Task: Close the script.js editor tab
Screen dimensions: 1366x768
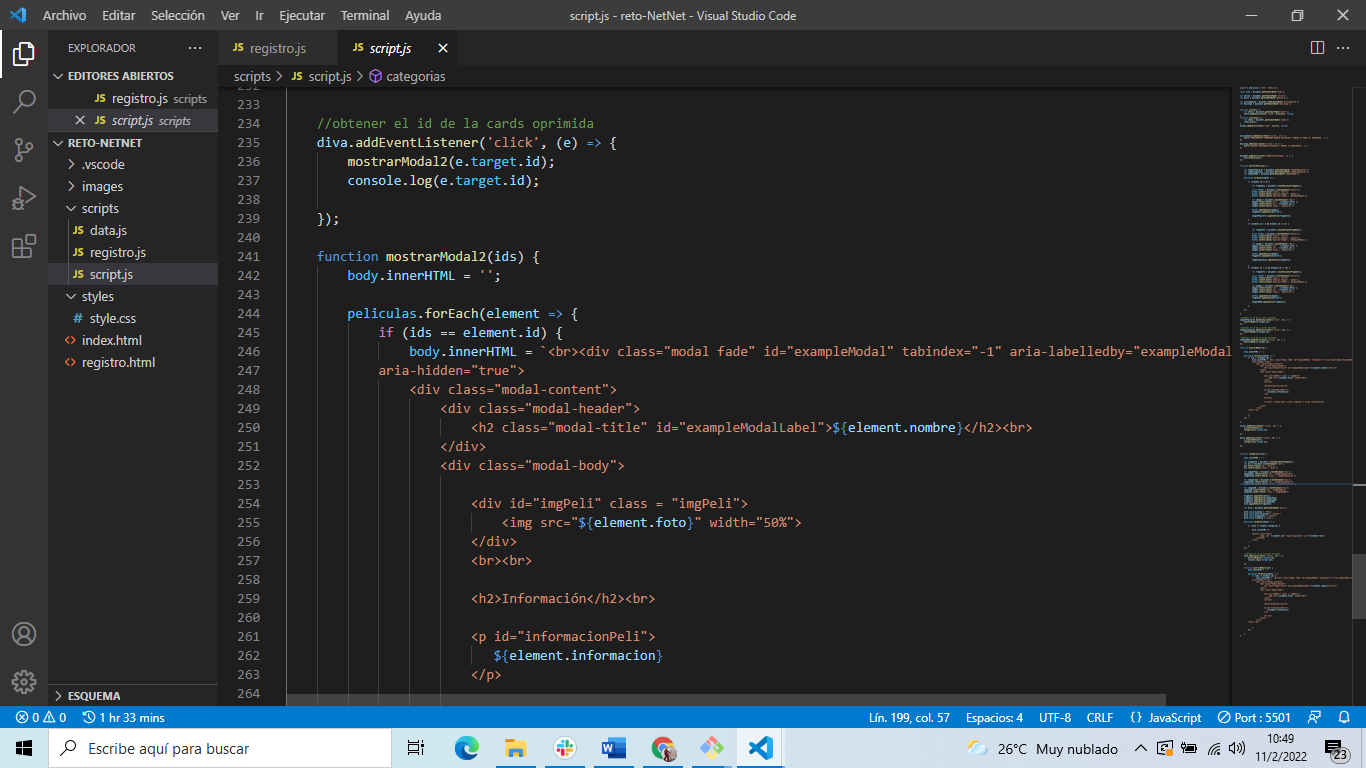Action: click(x=443, y=48)
